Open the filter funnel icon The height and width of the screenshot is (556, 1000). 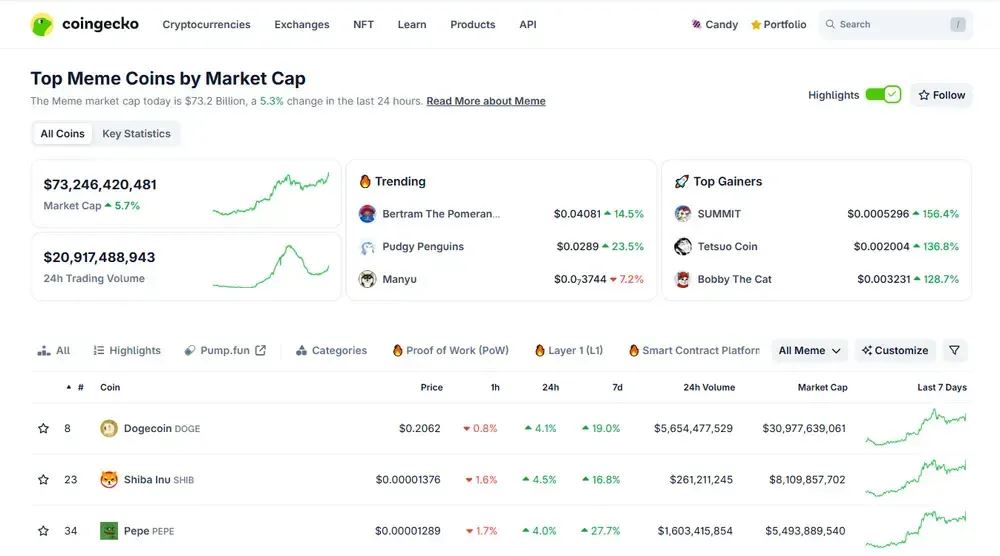click(954, 350)
